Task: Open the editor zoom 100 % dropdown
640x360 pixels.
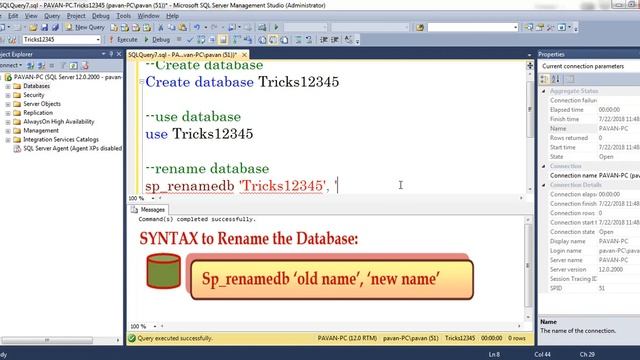Action: [x=153, y=198]
